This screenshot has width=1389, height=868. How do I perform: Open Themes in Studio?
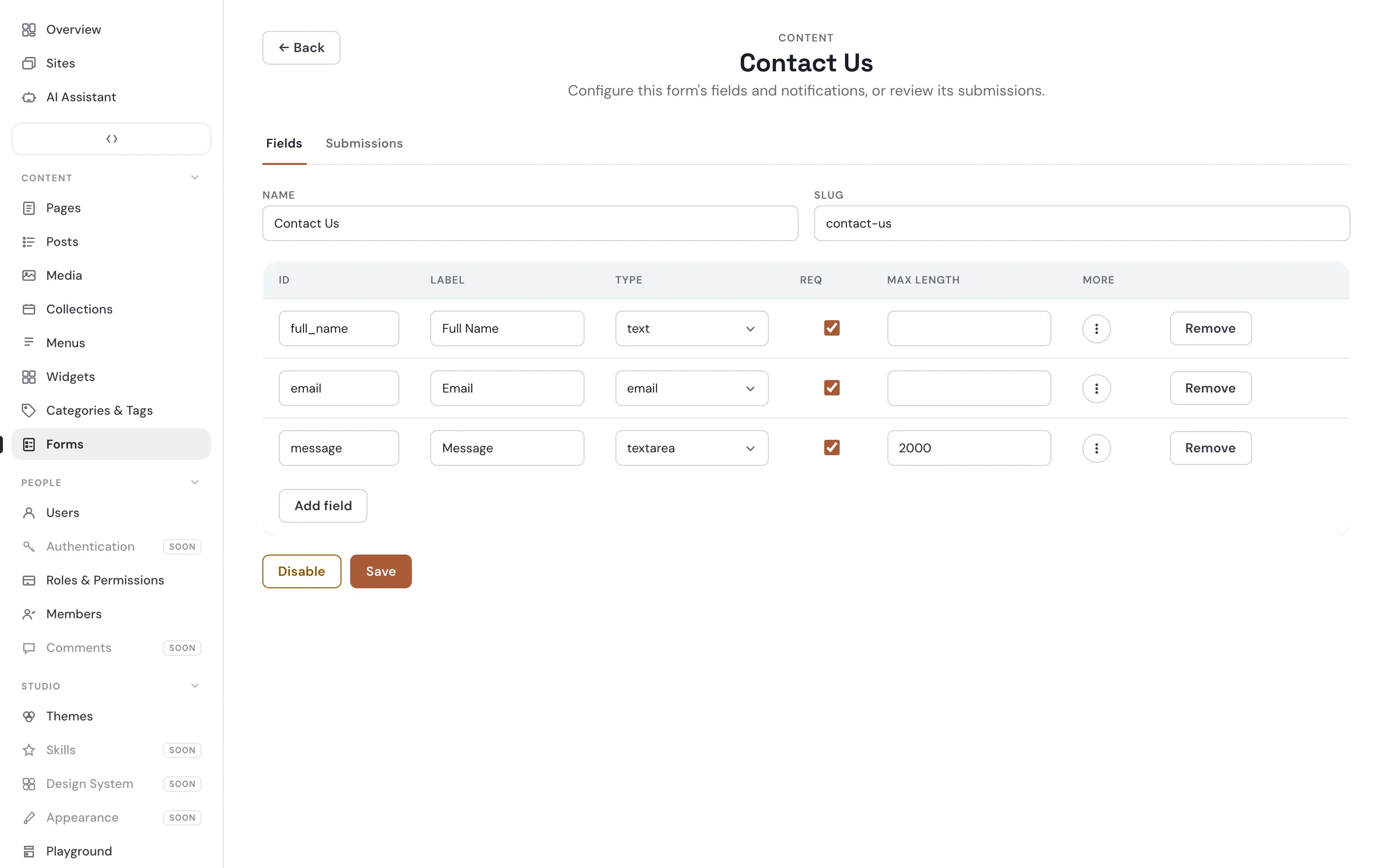tap(111, 717)
